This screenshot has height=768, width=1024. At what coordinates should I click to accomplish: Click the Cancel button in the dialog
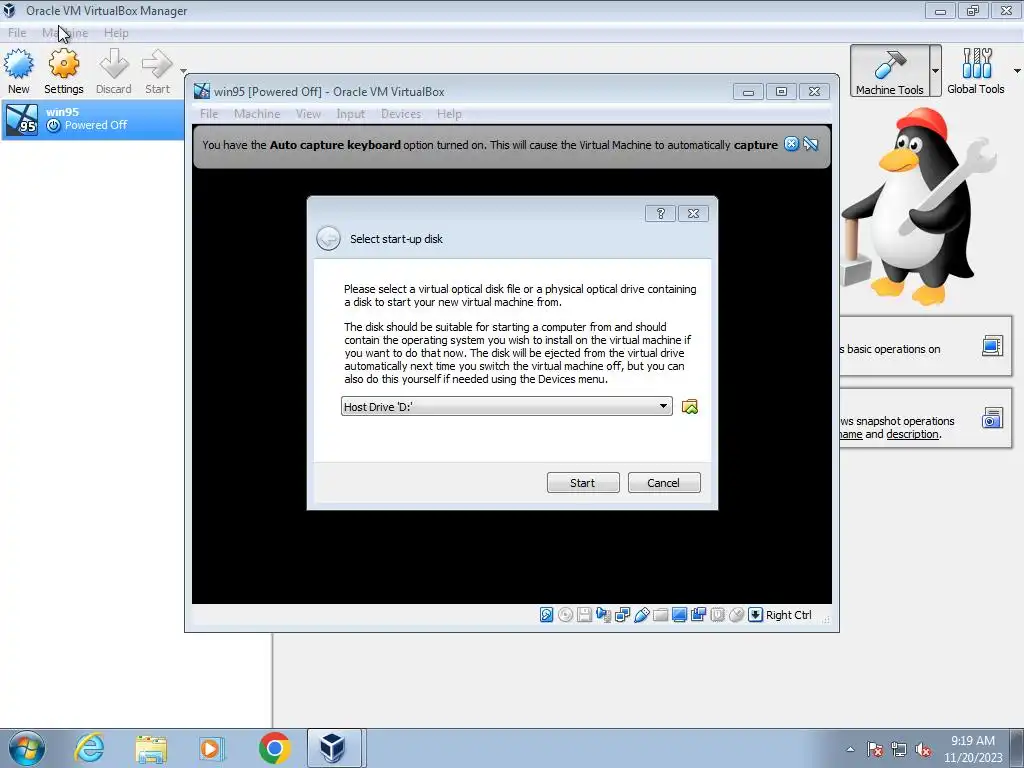[664, 483]
